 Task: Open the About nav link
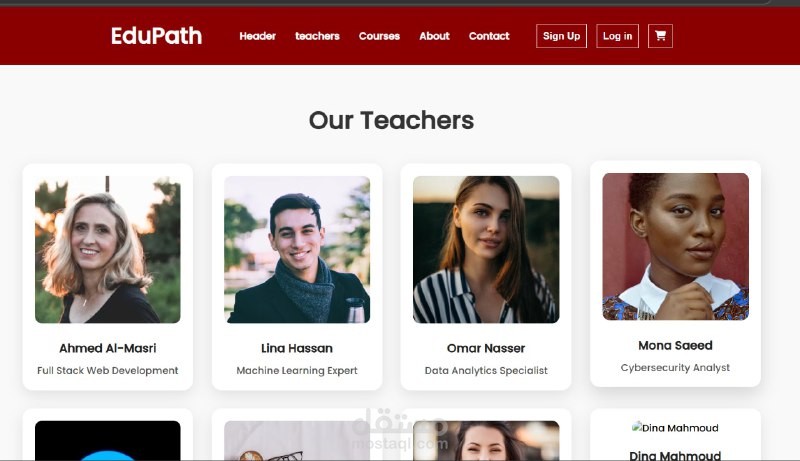(434, 36)
